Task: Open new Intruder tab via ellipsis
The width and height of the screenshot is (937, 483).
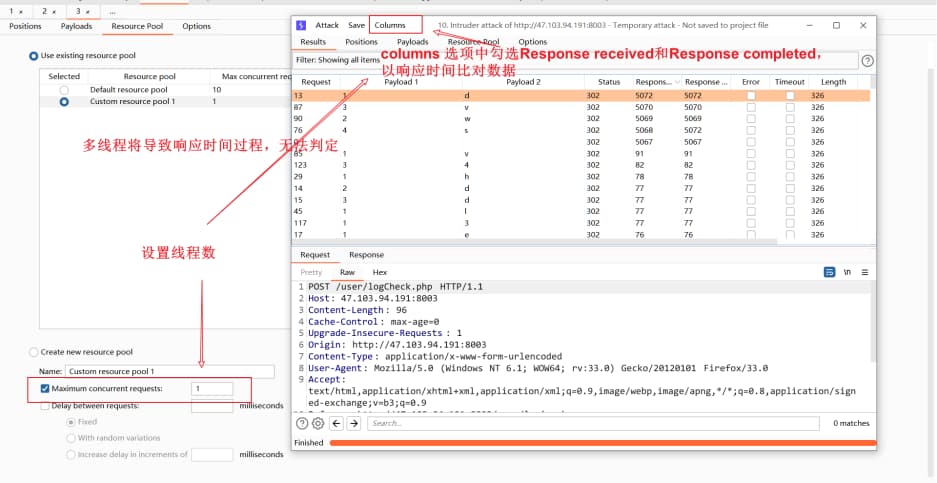Action: pyautogui.click(x=112, y=11)
